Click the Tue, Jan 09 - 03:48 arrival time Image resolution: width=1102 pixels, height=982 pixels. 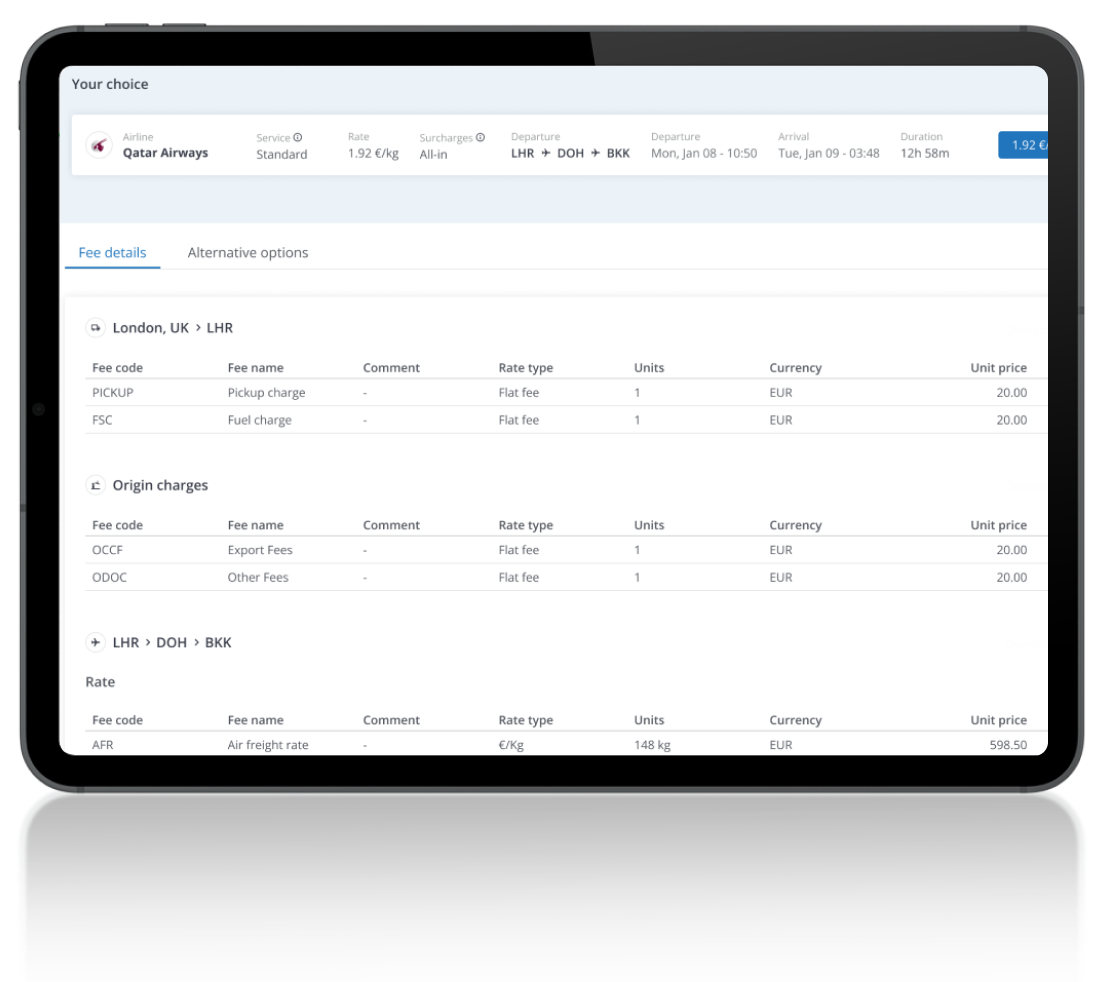coord(829,153)
